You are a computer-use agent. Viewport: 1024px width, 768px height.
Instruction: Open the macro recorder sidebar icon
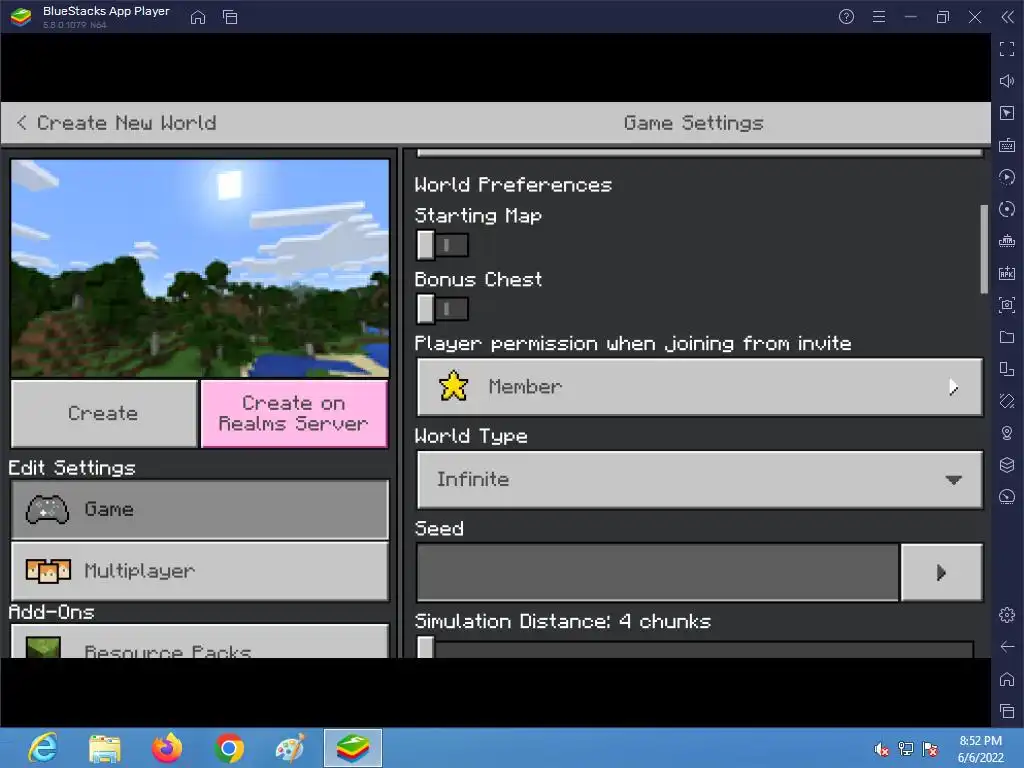[1007, 177]
